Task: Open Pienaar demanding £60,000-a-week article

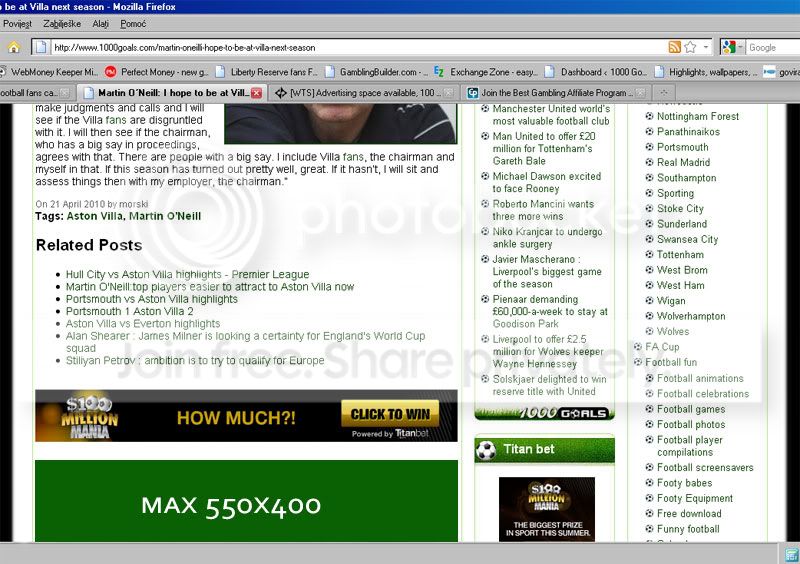Action: tap(550, 311)
